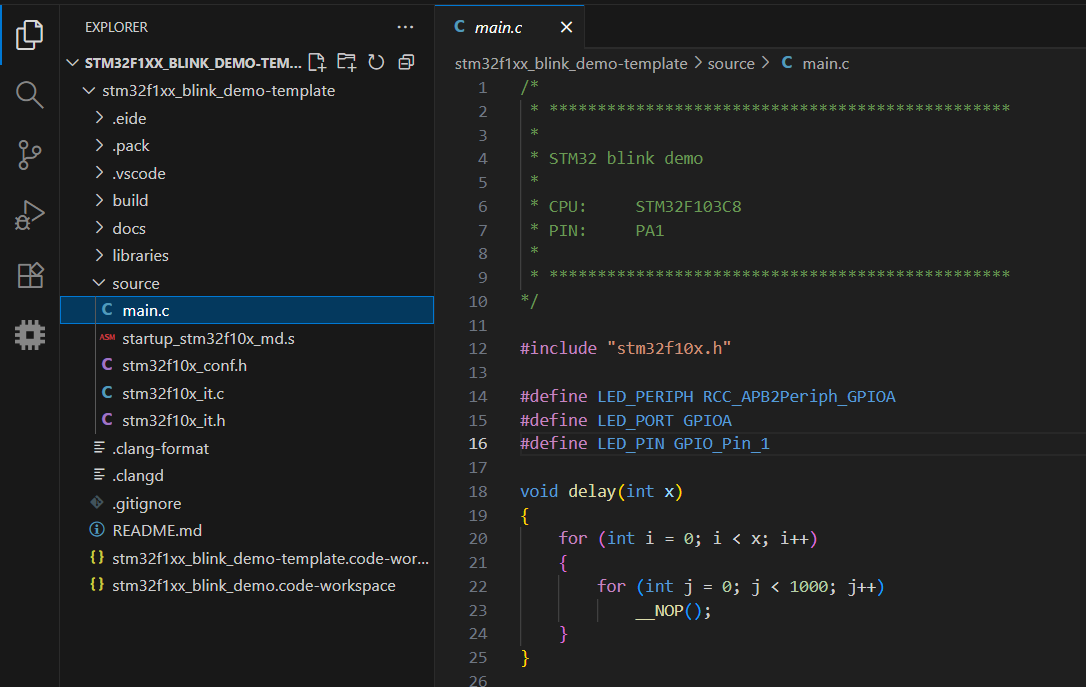Image resolution: width=1086 pixels, height=687 pixels.
Task: Click line number 16 in the gutter
Action: point(478,443)
